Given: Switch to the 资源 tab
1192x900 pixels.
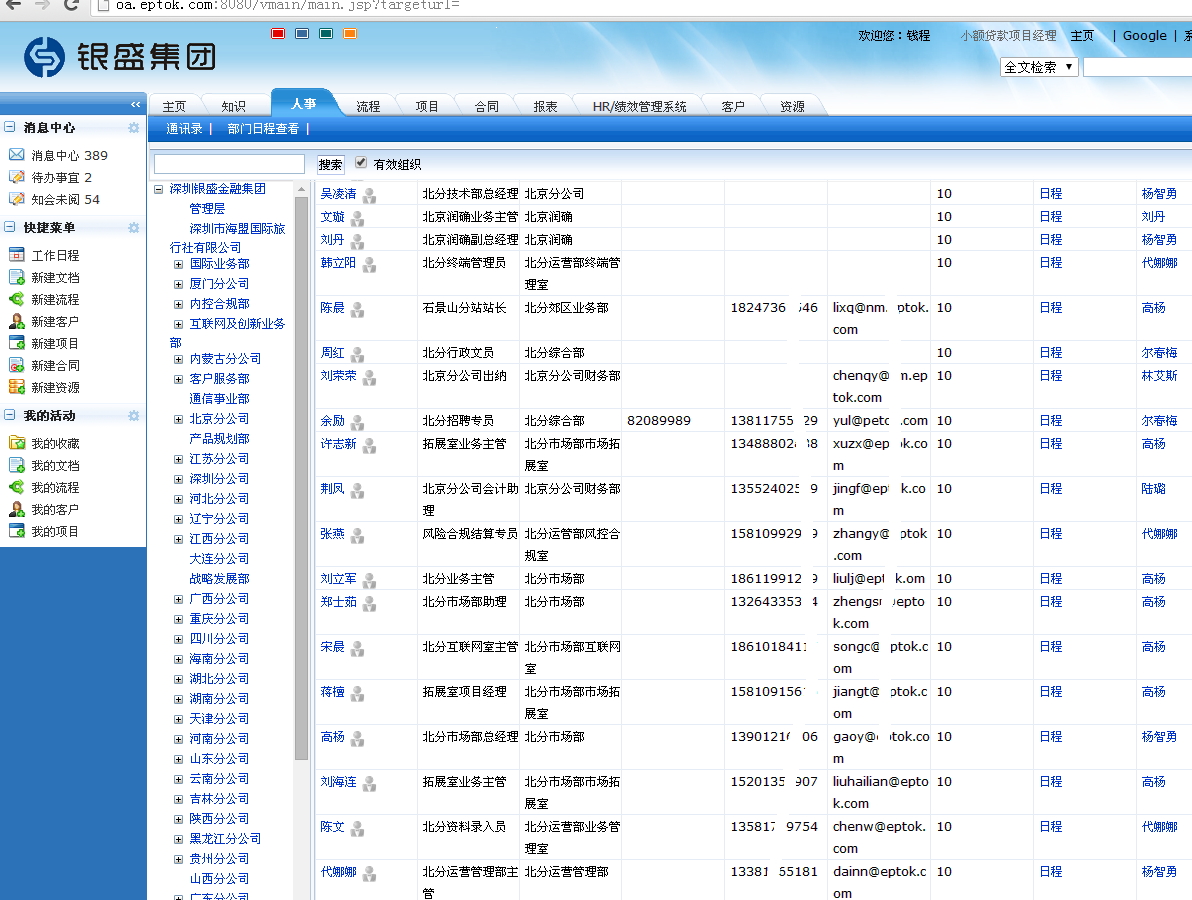Looking at the screenshot, I should [x=792, y=106].
